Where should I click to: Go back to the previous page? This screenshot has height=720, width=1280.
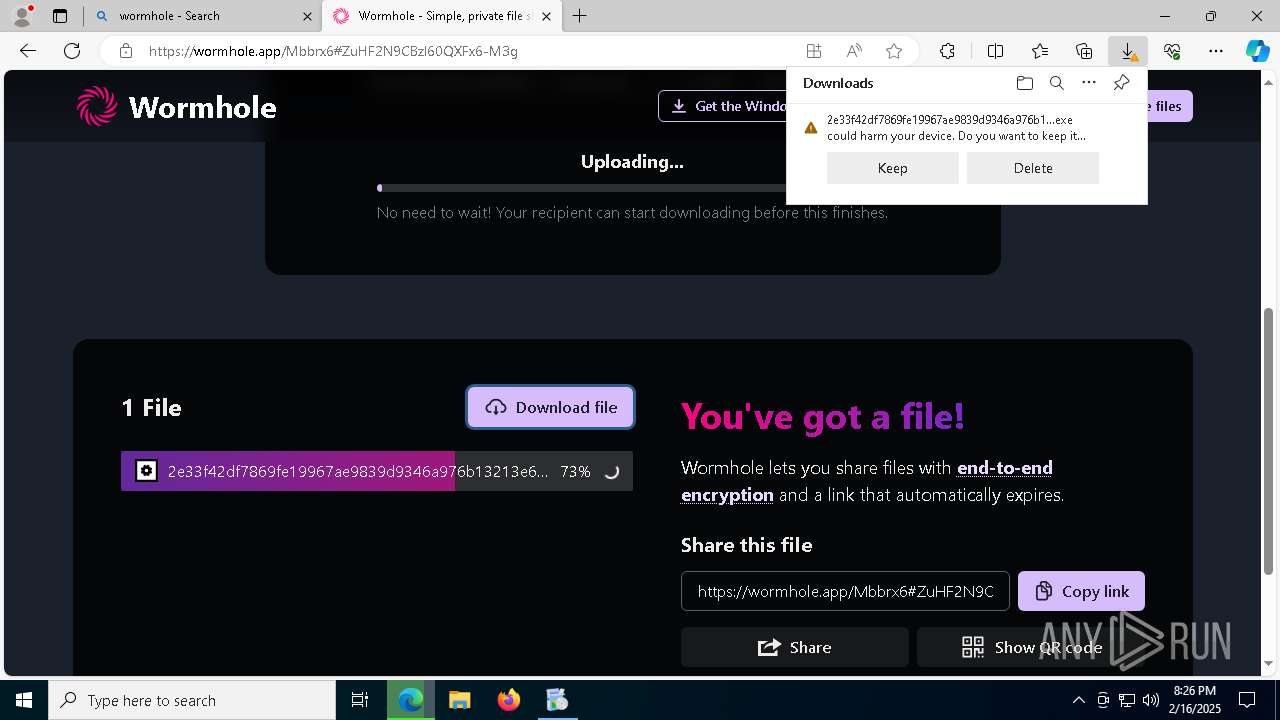[28, 51]
